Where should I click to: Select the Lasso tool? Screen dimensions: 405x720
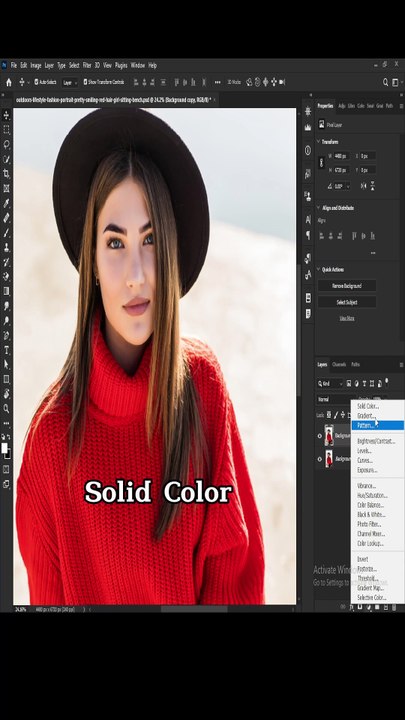(x=6, y=144)
